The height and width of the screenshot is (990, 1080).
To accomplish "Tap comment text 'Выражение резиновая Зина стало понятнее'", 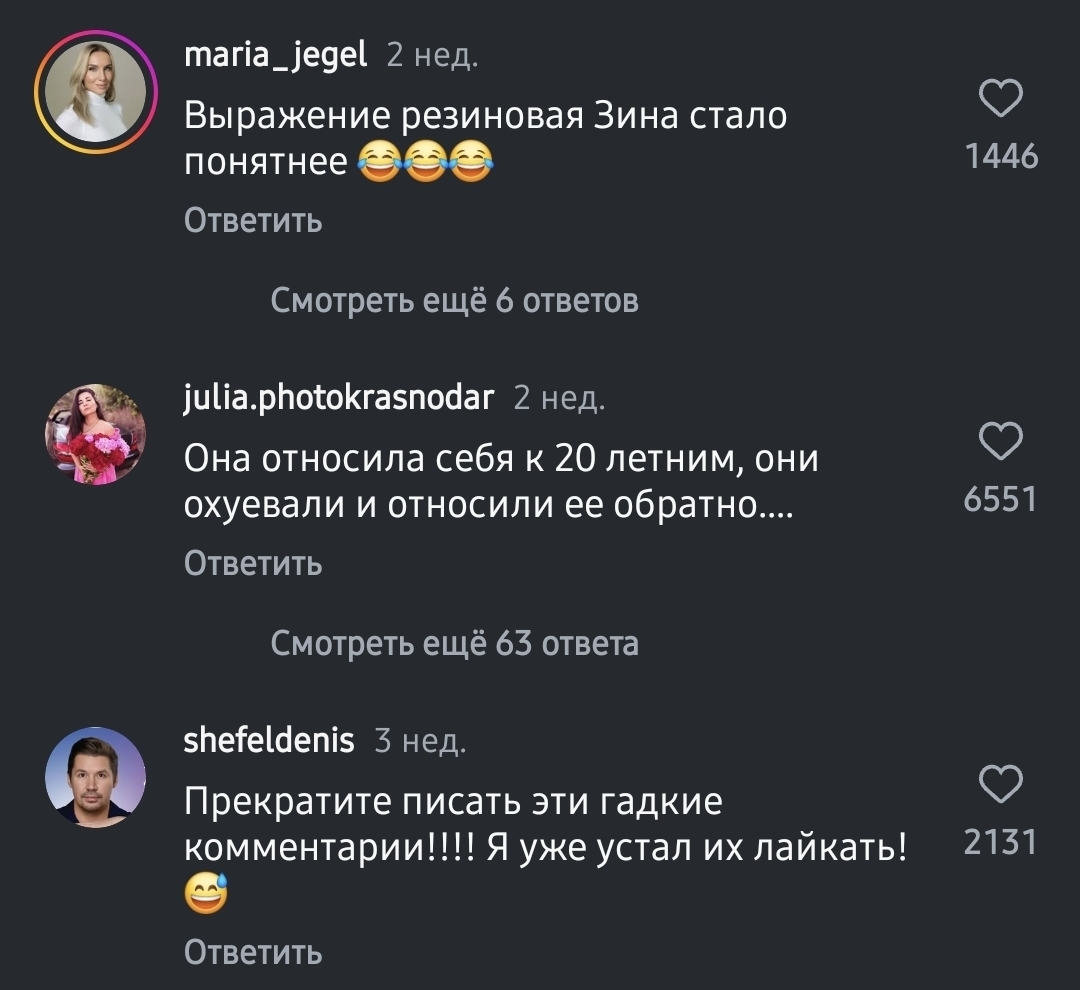I will [x=486, y=139].
